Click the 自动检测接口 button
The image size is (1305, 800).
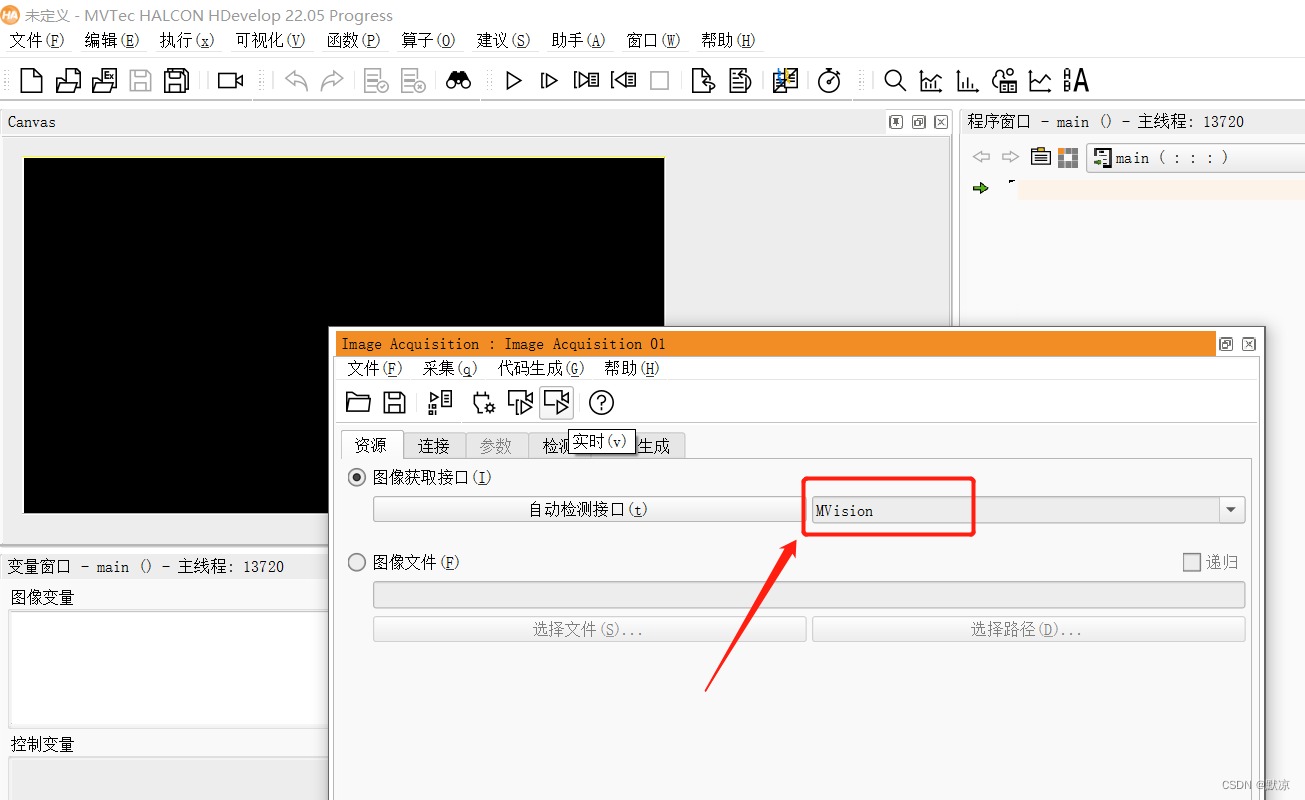(589, 509)
